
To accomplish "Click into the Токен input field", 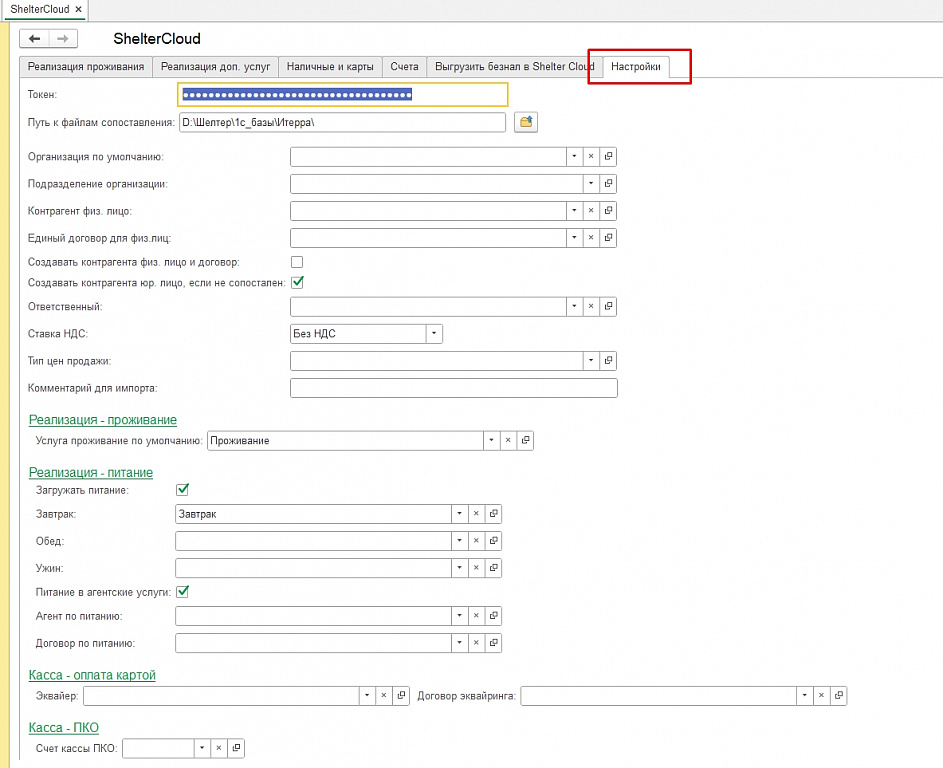I will (343, 94).
